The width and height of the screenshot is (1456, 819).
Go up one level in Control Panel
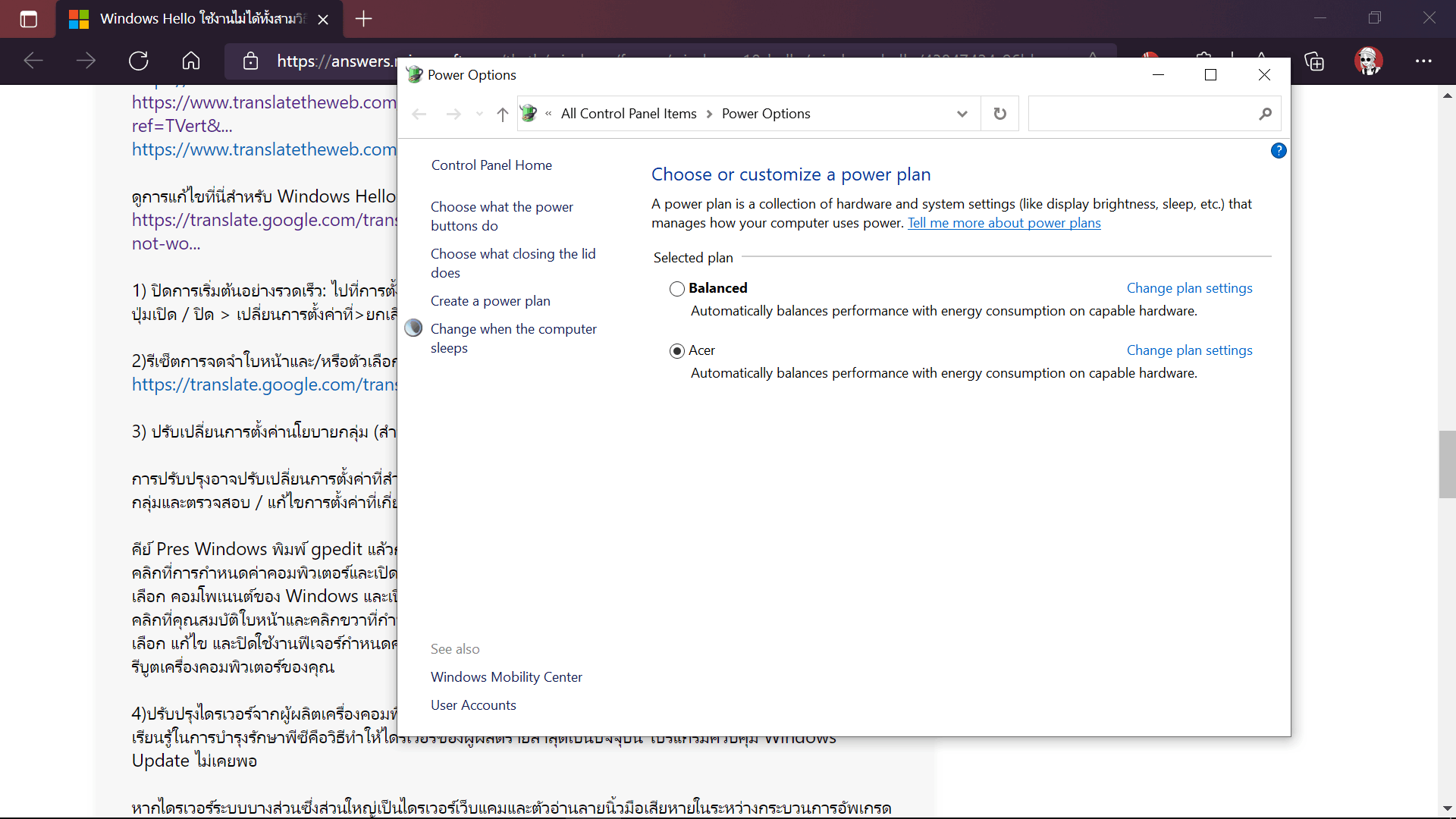pos(502,114)
